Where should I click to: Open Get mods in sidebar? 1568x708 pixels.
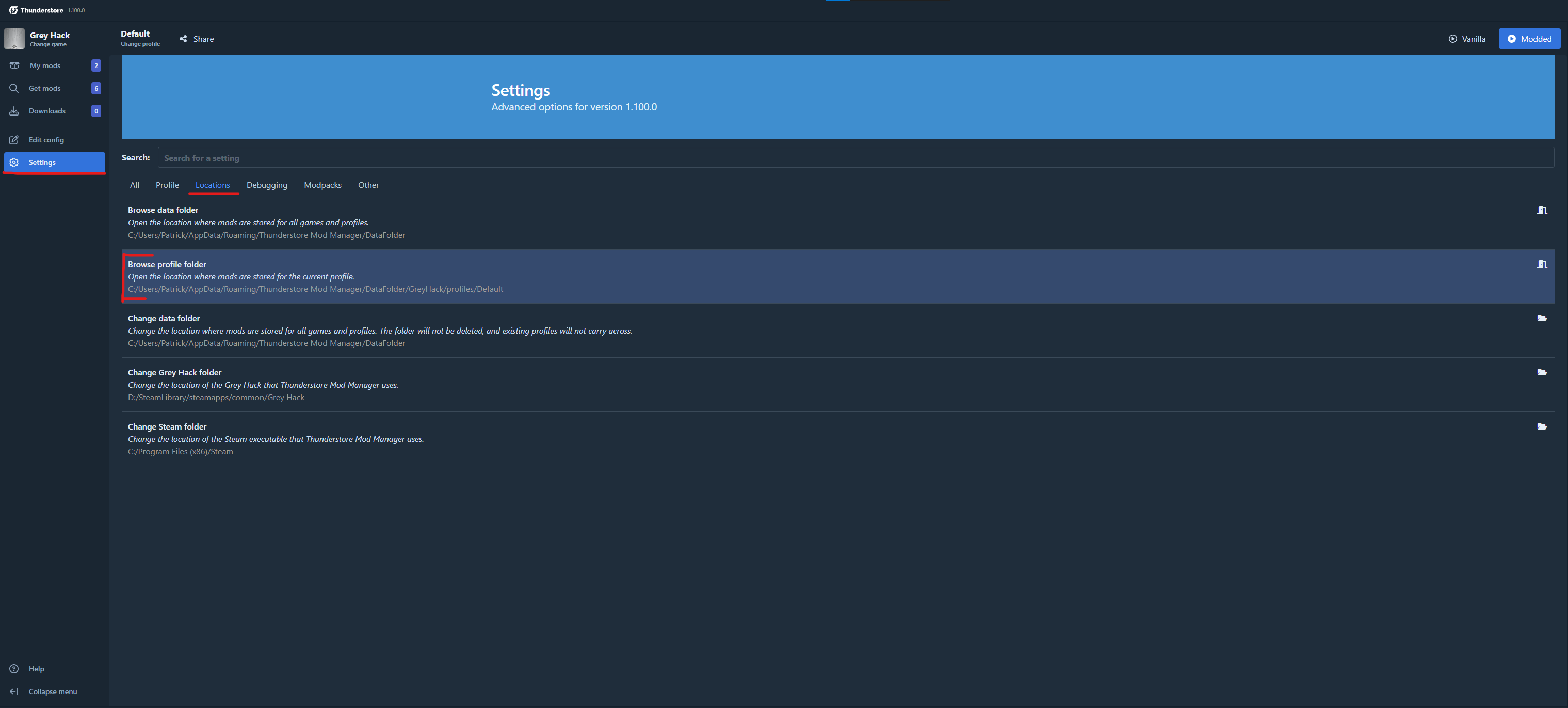pyautogui.click(x=44, y=88)
